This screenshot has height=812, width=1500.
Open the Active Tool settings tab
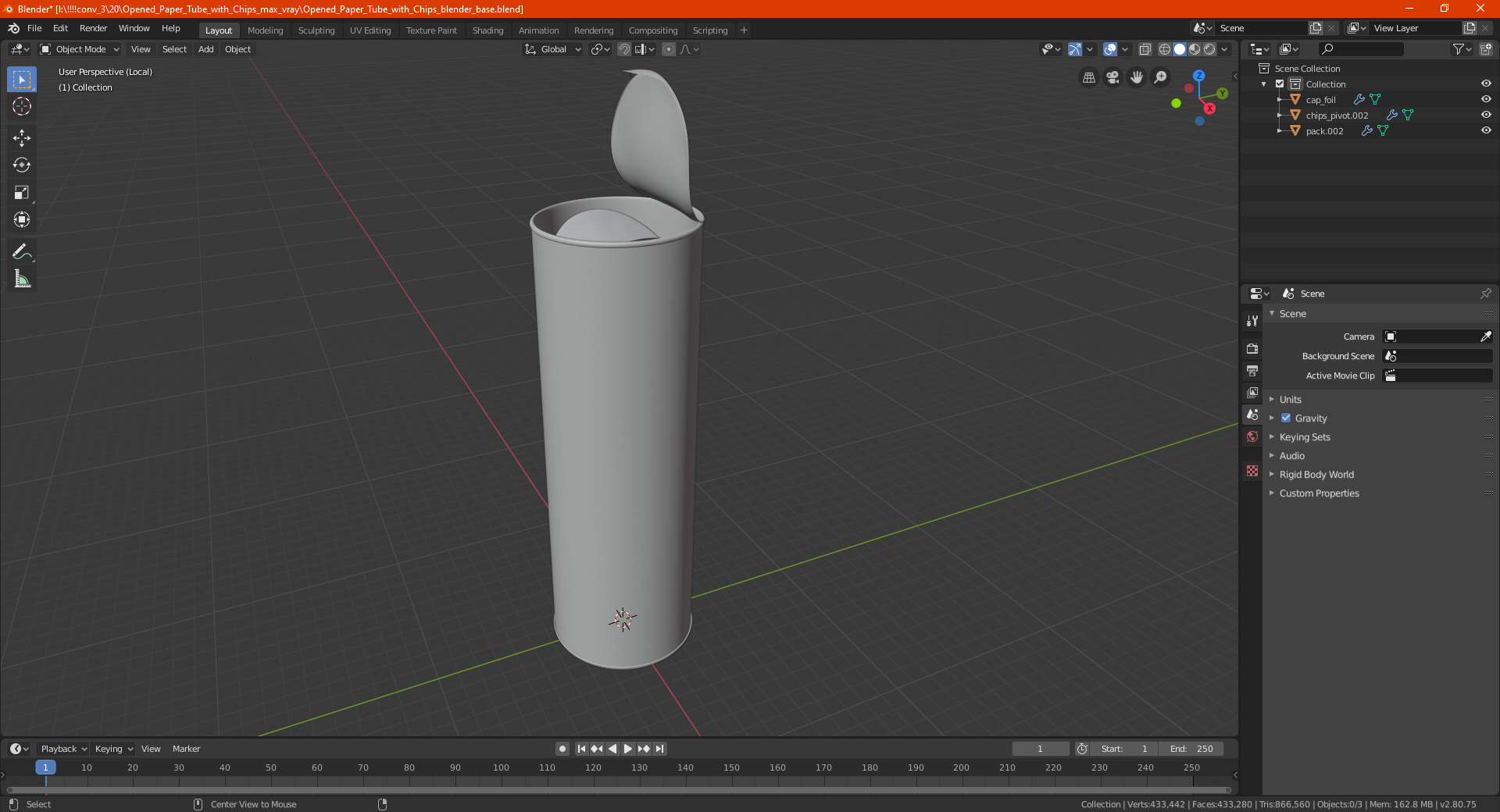(1252, 320)
